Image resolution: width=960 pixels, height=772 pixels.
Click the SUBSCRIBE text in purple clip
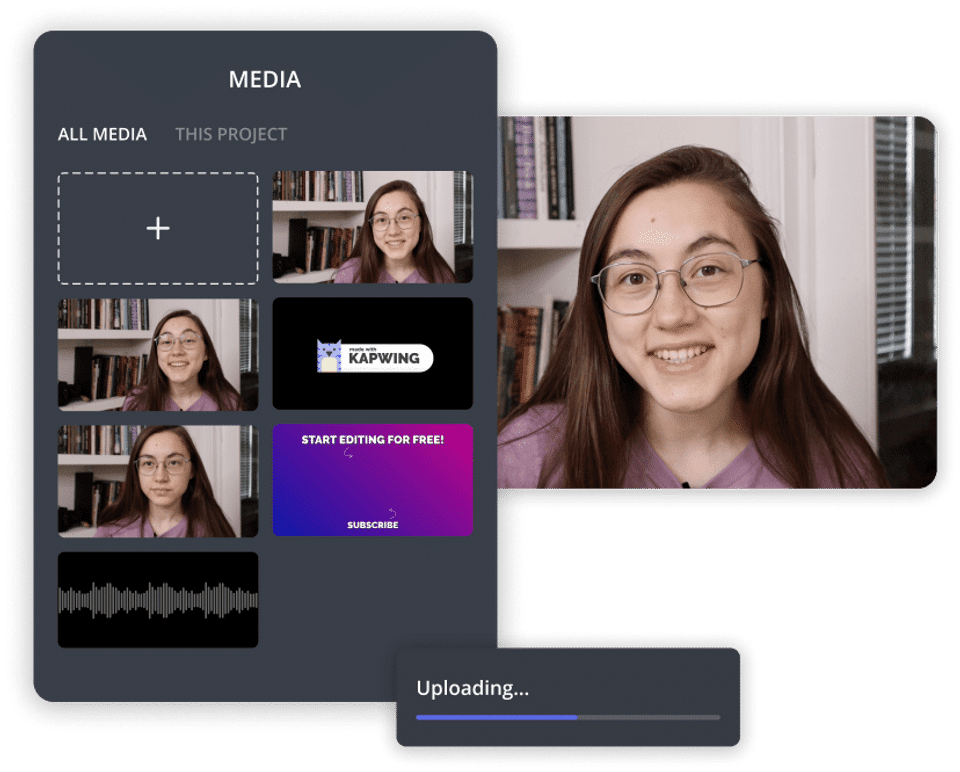coord(373,525)
